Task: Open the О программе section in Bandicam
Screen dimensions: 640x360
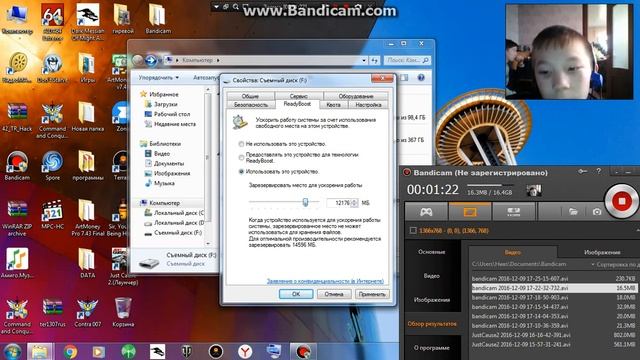Action: [431, 348]
